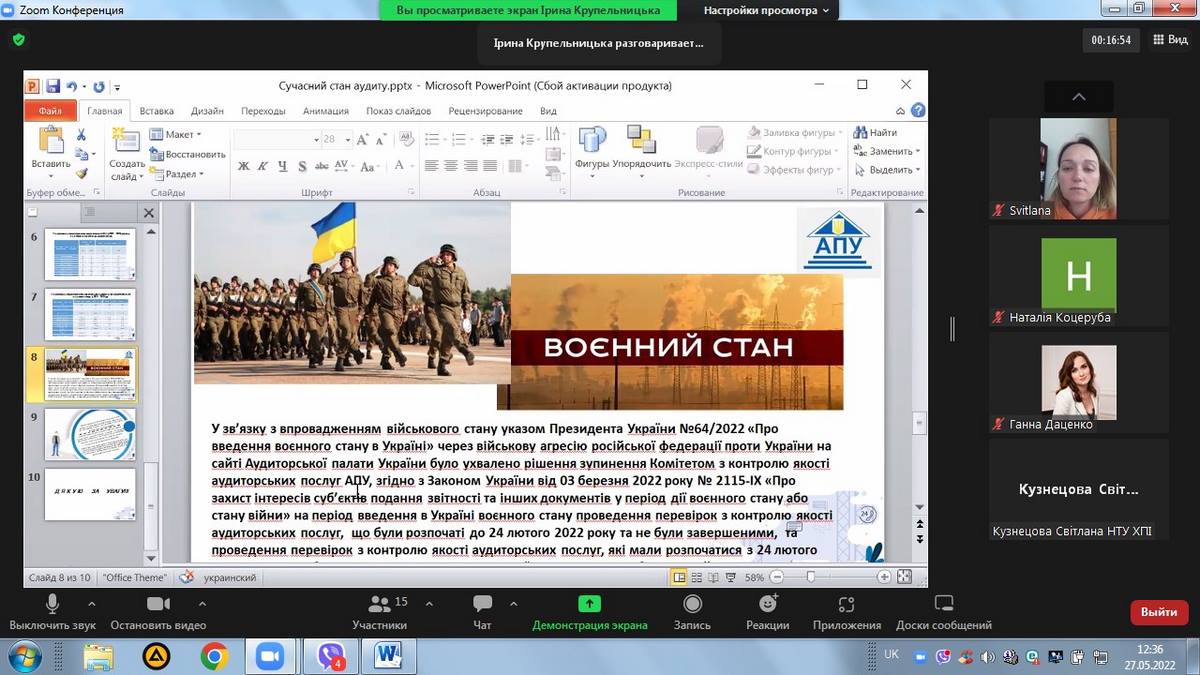Expand the Настройки просмотра dropdown

(x=766, y=11)
